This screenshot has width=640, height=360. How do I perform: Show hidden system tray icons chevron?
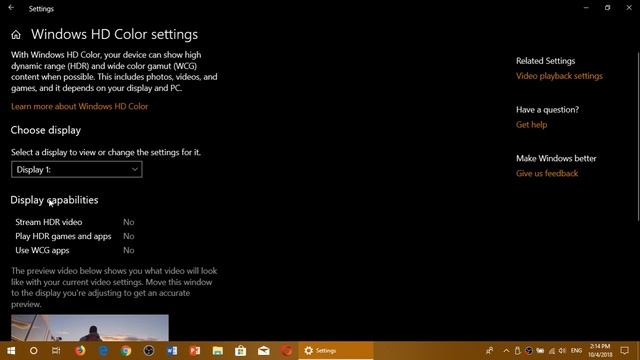(x=506, y=351)
